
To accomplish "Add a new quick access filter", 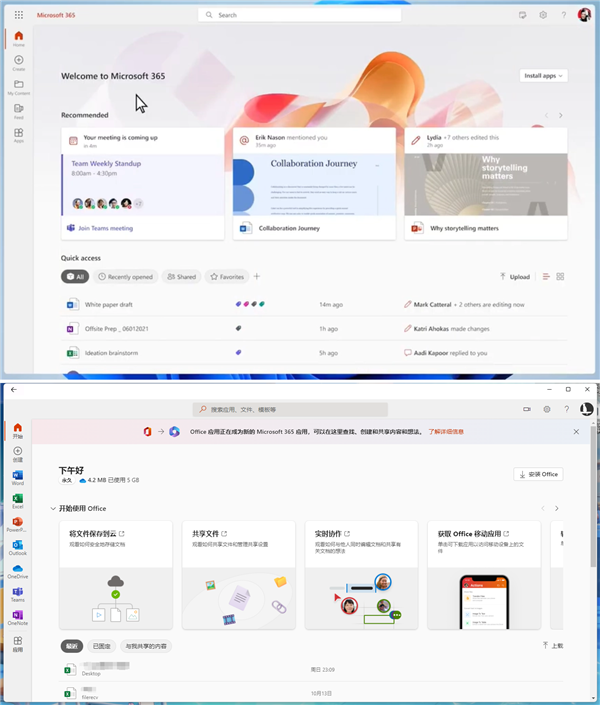I will [x=257, y=277].
